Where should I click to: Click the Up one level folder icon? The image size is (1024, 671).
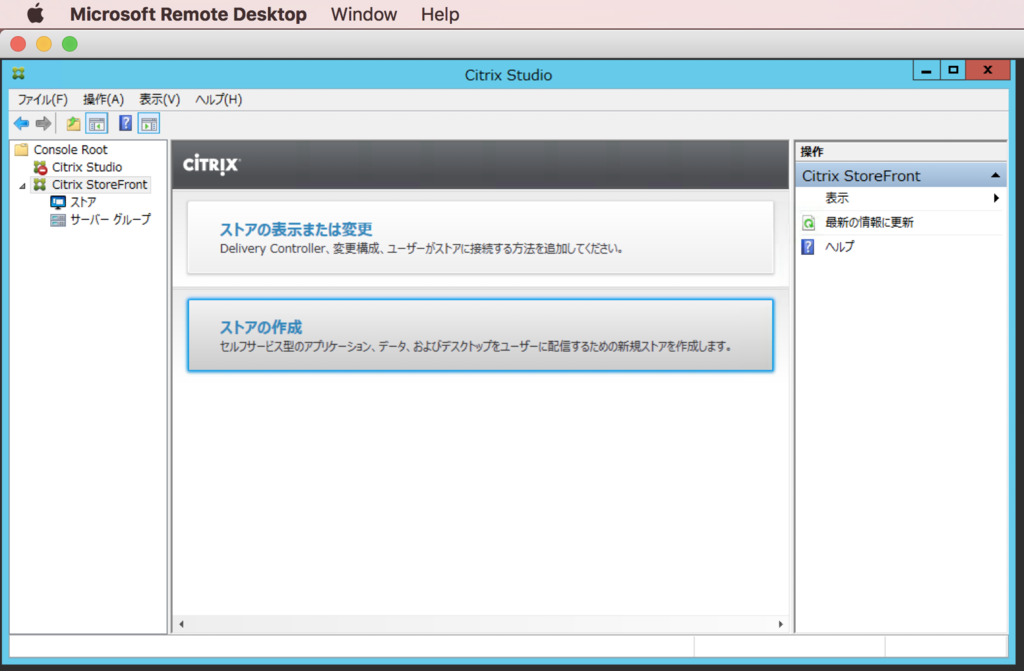(x=73, y=123)
